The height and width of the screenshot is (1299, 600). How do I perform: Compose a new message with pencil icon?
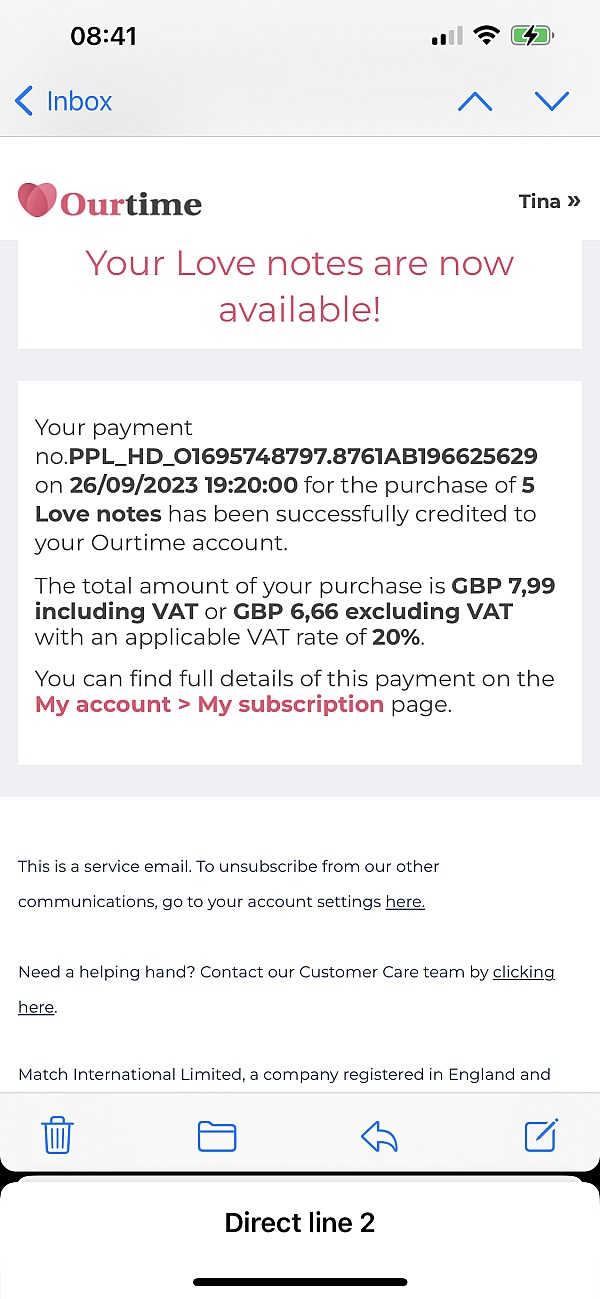click(x=541, y=1135)
